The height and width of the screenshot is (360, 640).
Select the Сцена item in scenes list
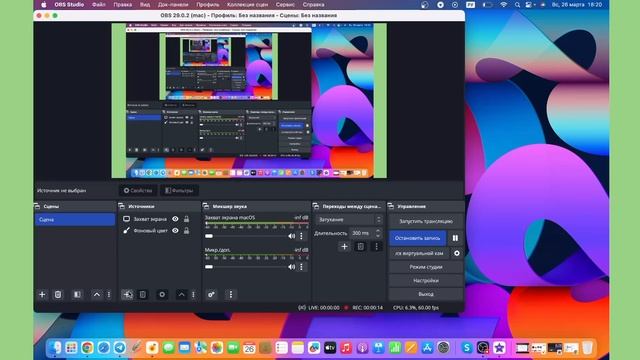pos(75,220)
